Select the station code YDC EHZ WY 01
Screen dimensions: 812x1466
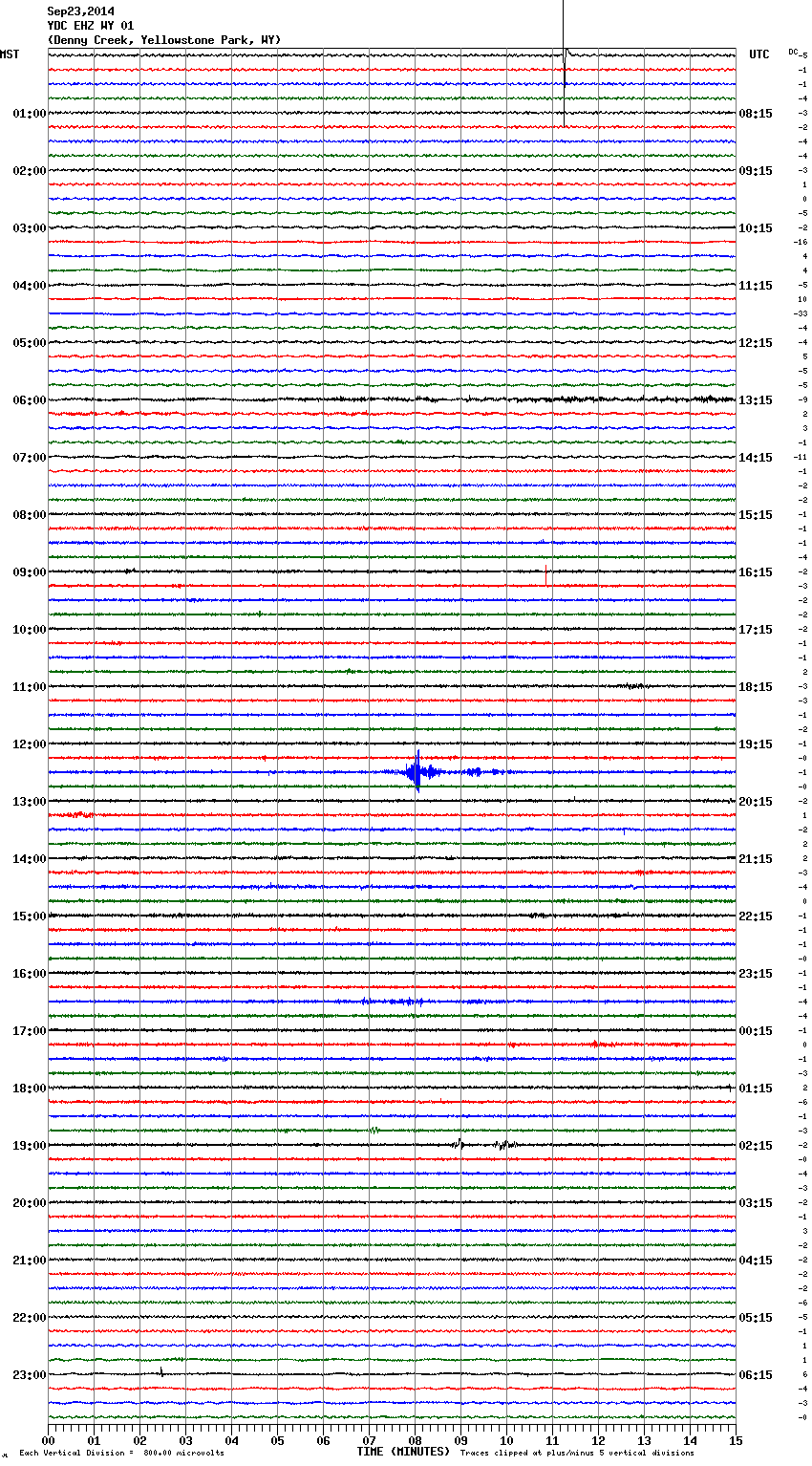pos(91,26)
